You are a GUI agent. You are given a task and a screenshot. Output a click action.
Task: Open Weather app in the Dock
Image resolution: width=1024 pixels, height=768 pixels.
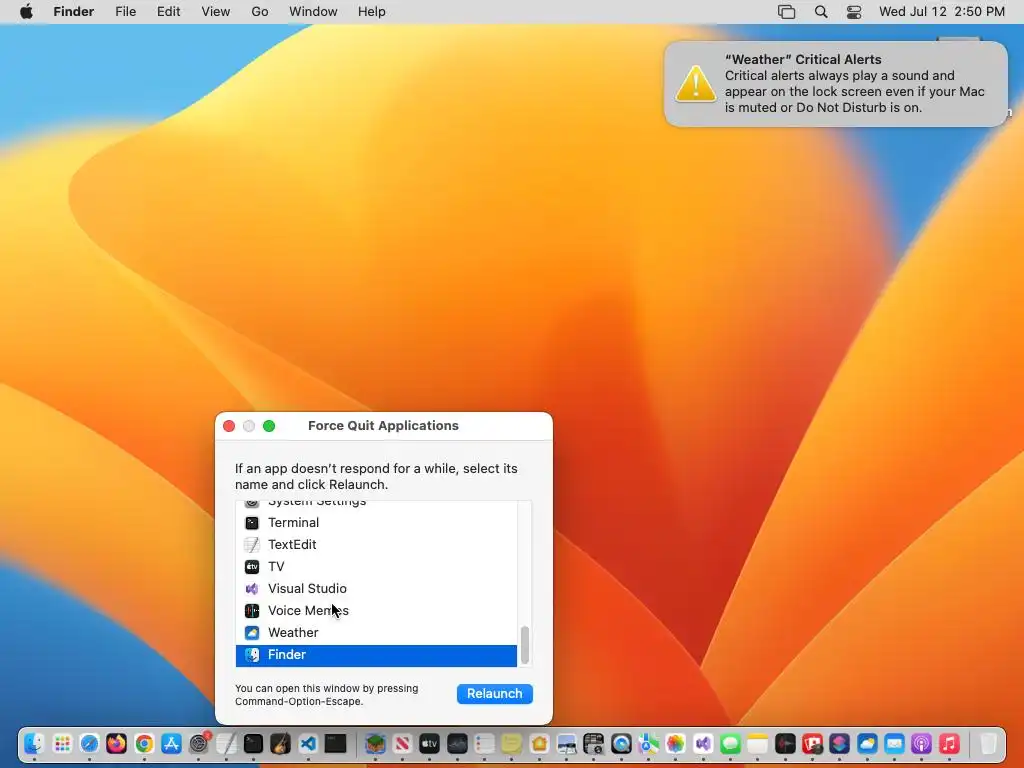(x=867, y=743)
